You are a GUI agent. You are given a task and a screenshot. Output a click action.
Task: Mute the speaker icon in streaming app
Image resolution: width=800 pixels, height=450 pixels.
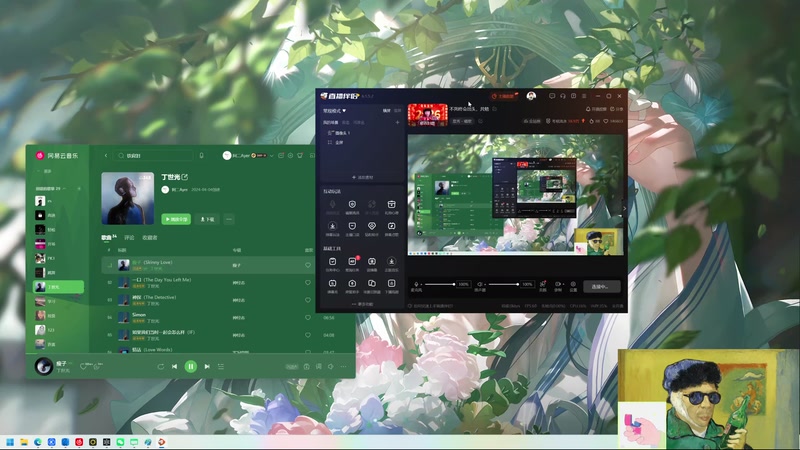[480, 284]
